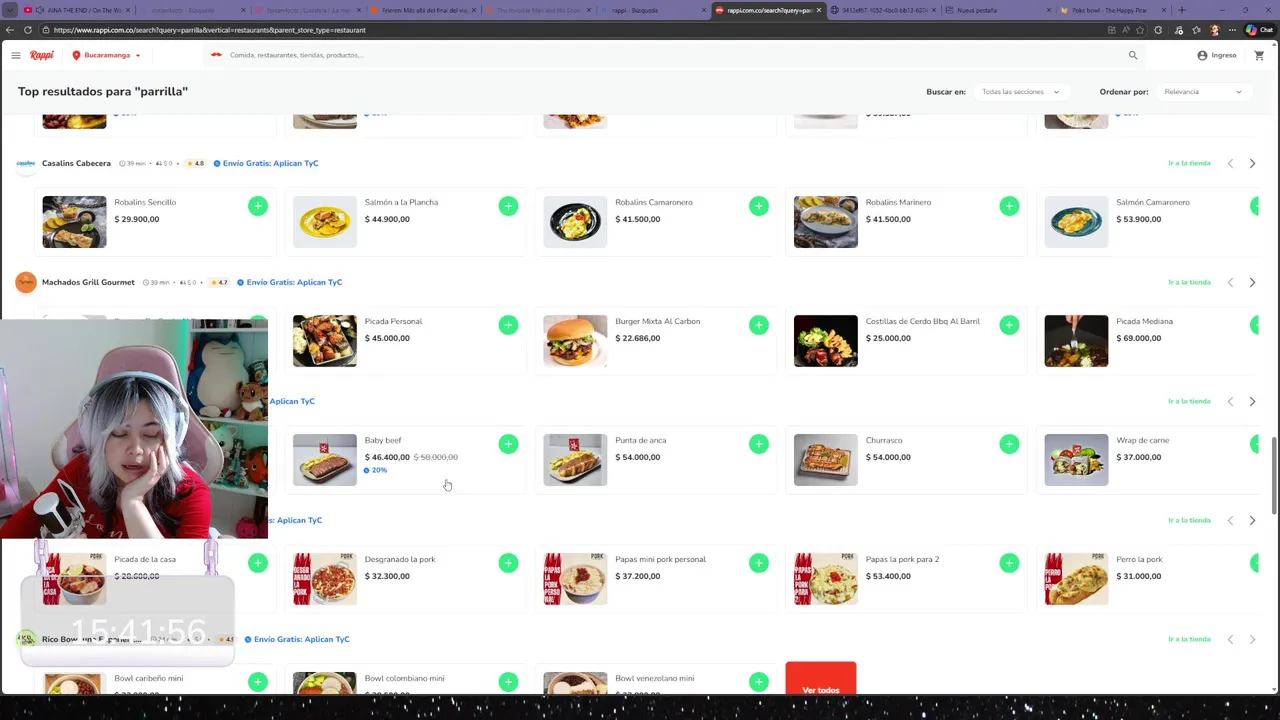The width and height of the screenshot is (1280, 720).
Task: Open the Burger Mixta Al Carbon thumbnail
Action: coord(575,341)
